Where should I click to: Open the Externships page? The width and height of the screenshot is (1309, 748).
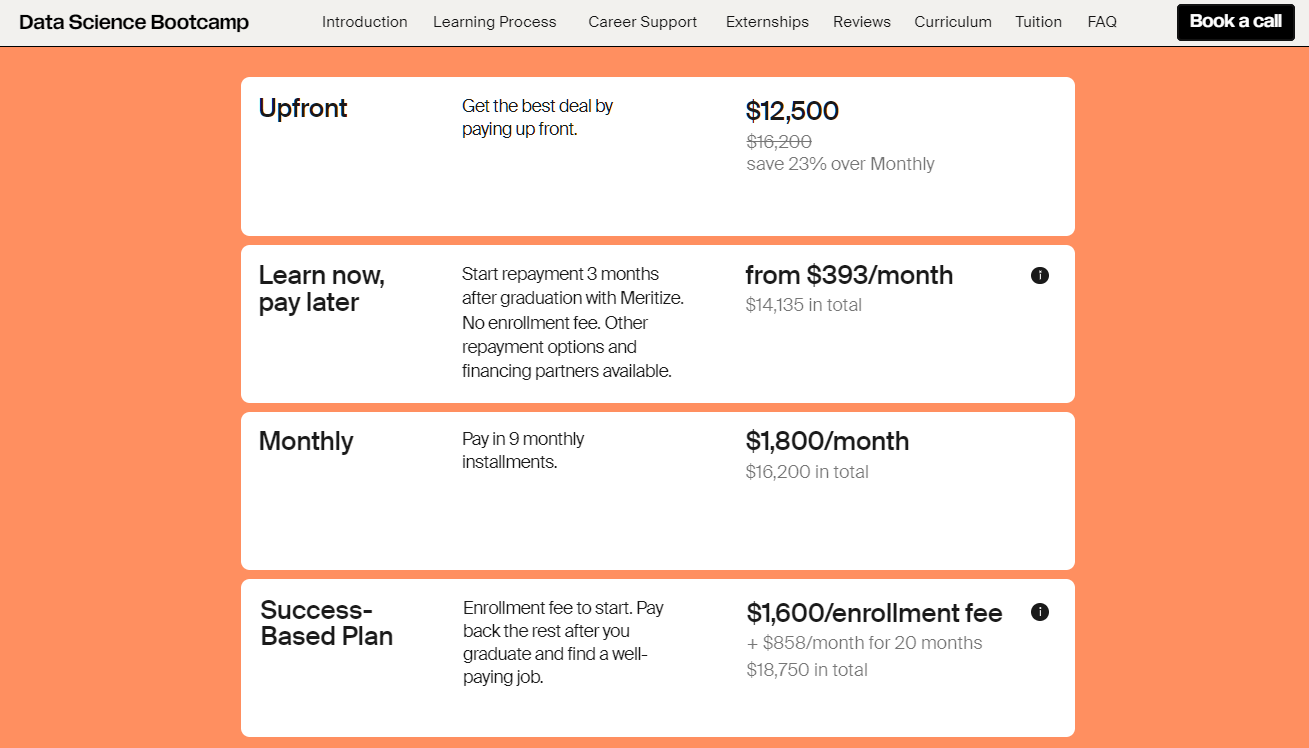pos(767,21)
